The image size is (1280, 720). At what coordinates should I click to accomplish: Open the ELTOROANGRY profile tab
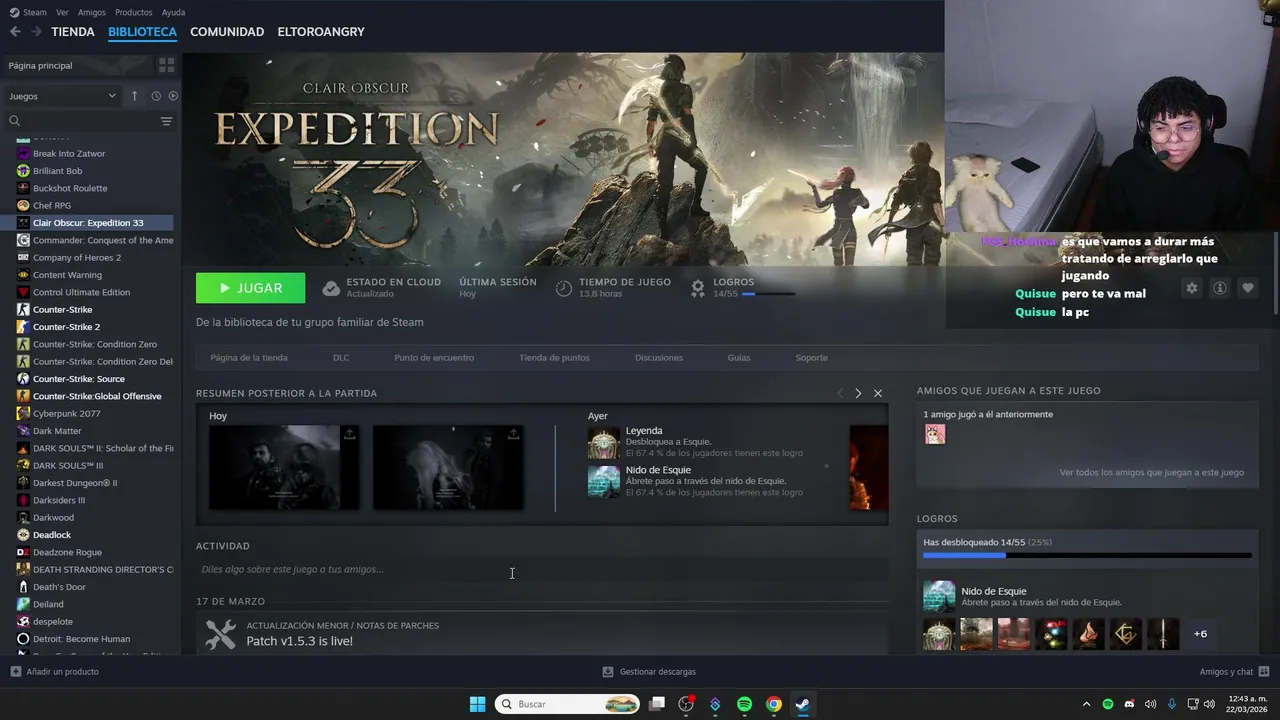coord(321,32)
